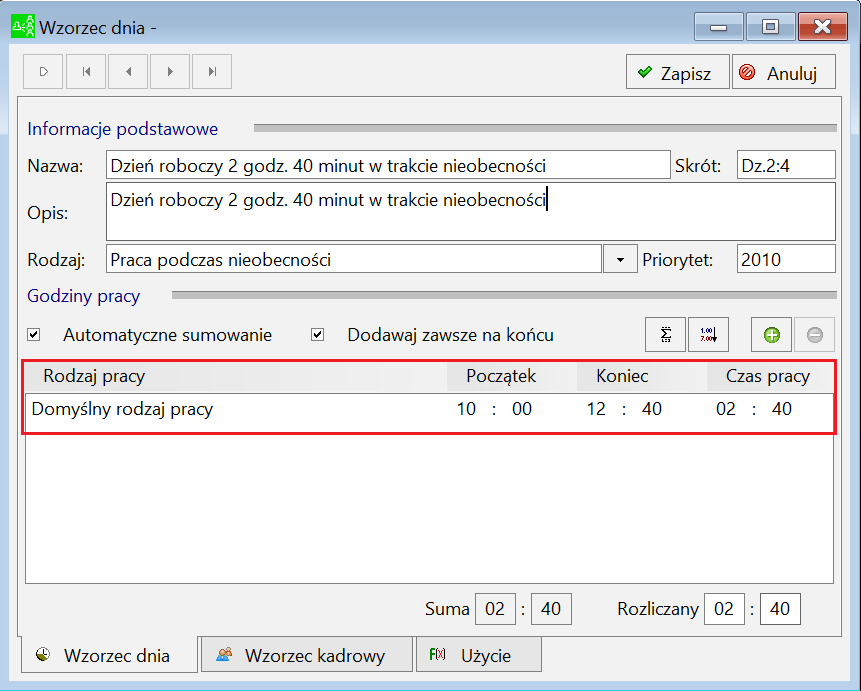Image resolution: width=861 pixels, height=691 pixels.
Task: Remove row with grey minus icon
Action: pyautogui.click(x=814, y=335)
